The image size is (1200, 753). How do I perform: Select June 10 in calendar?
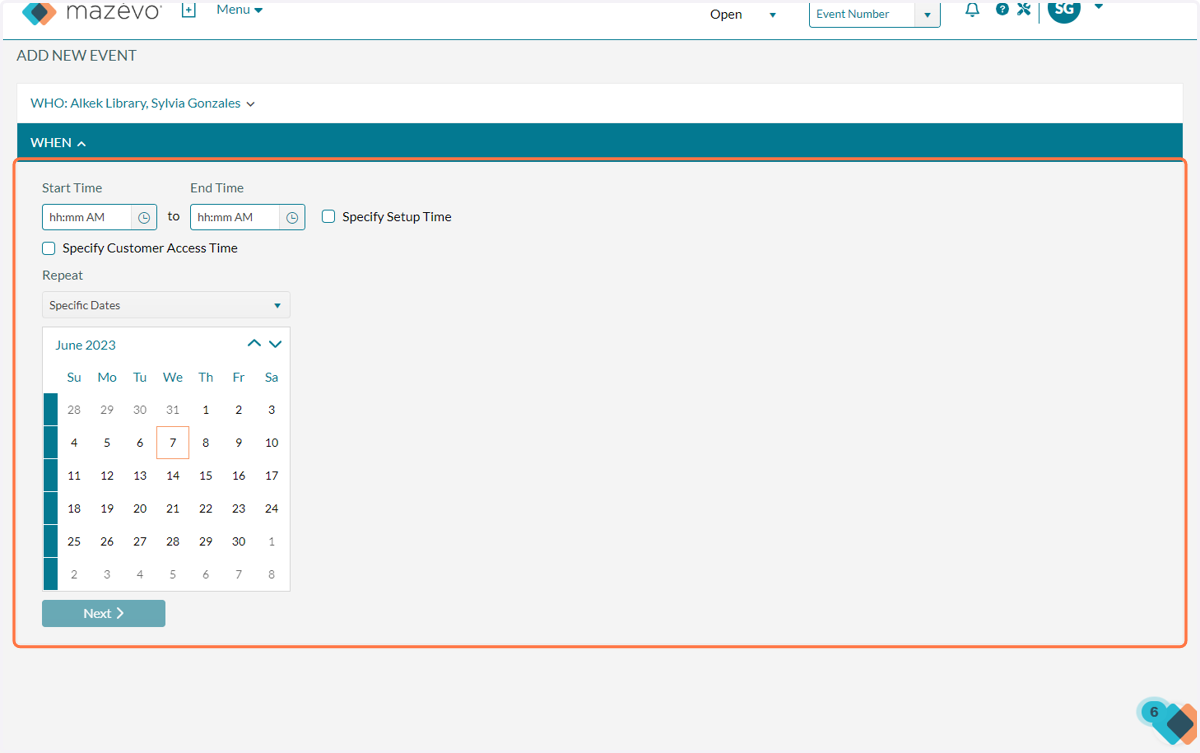(x=271, y=443)
